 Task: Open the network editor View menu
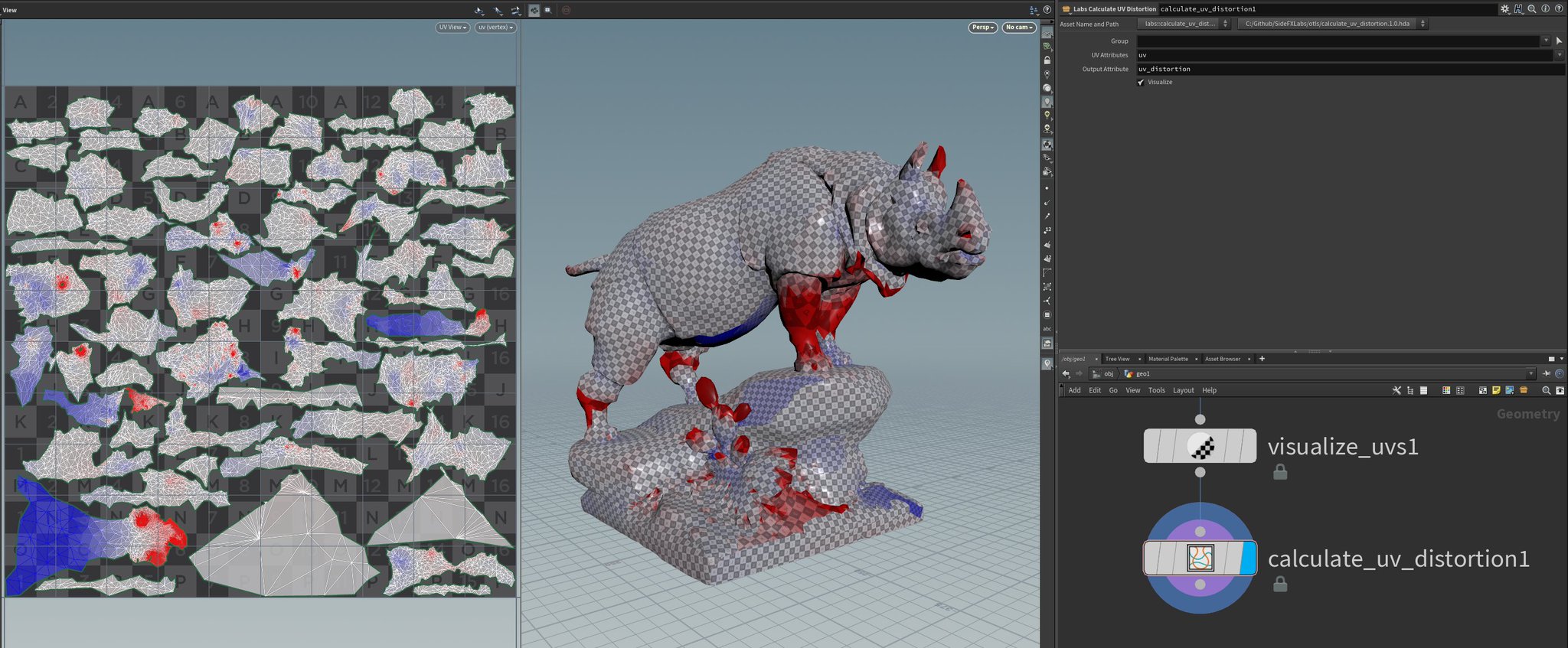coord(1133,390)
